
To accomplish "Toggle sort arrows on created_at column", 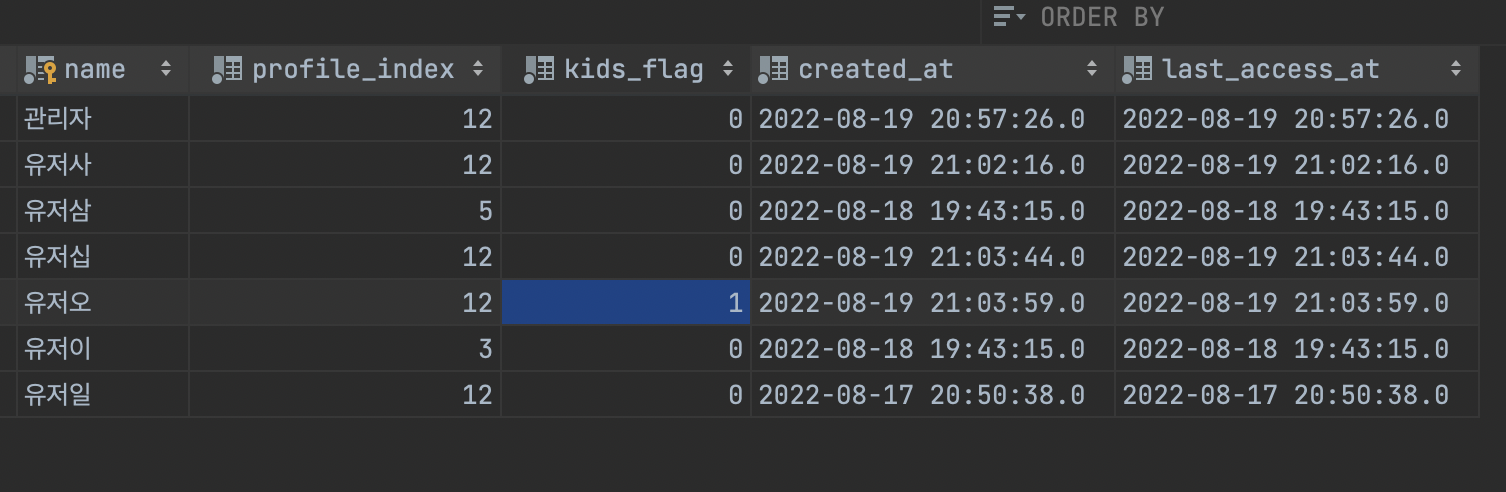I will [1092, 69].
